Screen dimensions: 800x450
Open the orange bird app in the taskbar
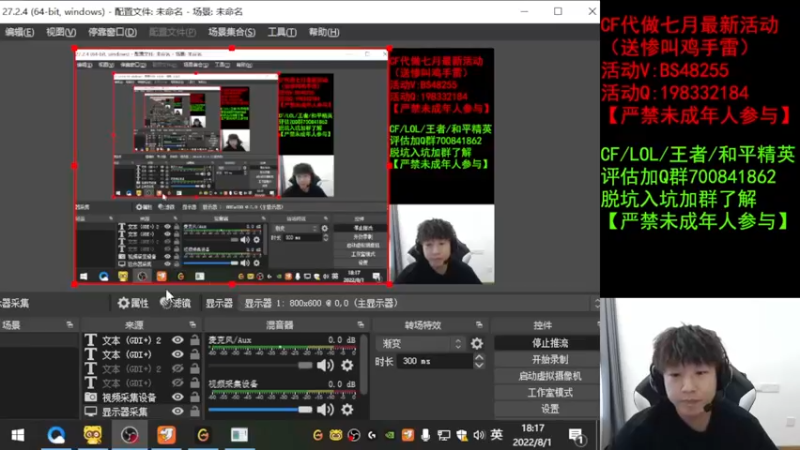(166, 435)
